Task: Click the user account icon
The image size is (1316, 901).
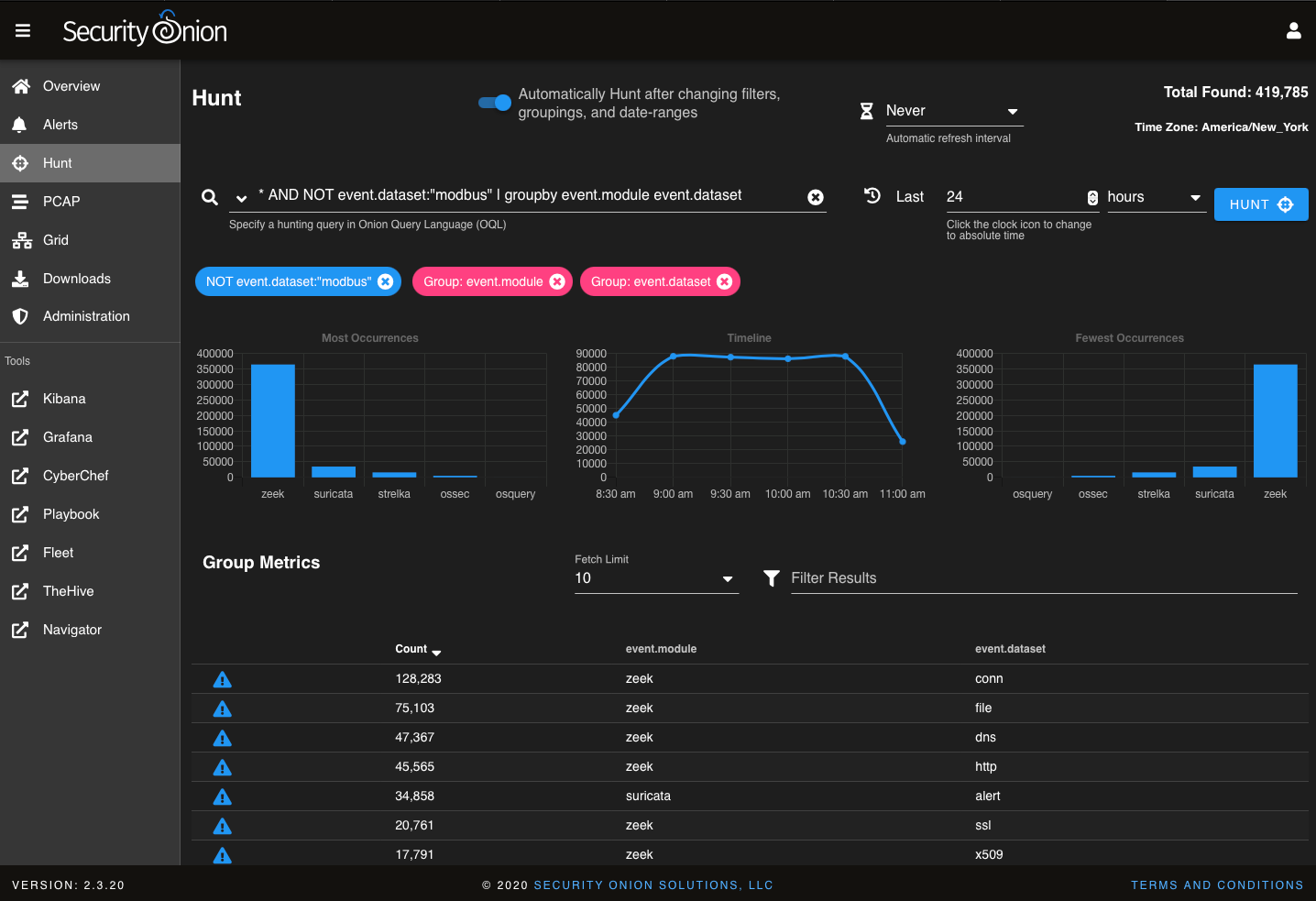Action: 1293,31
